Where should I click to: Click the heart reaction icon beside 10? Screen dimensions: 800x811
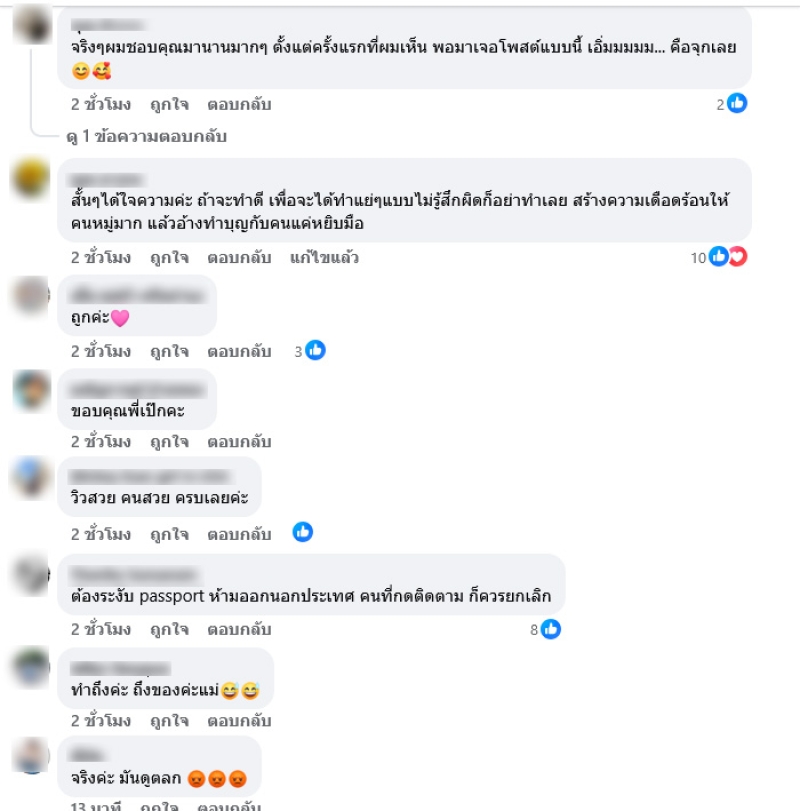(x=739, y=257)
